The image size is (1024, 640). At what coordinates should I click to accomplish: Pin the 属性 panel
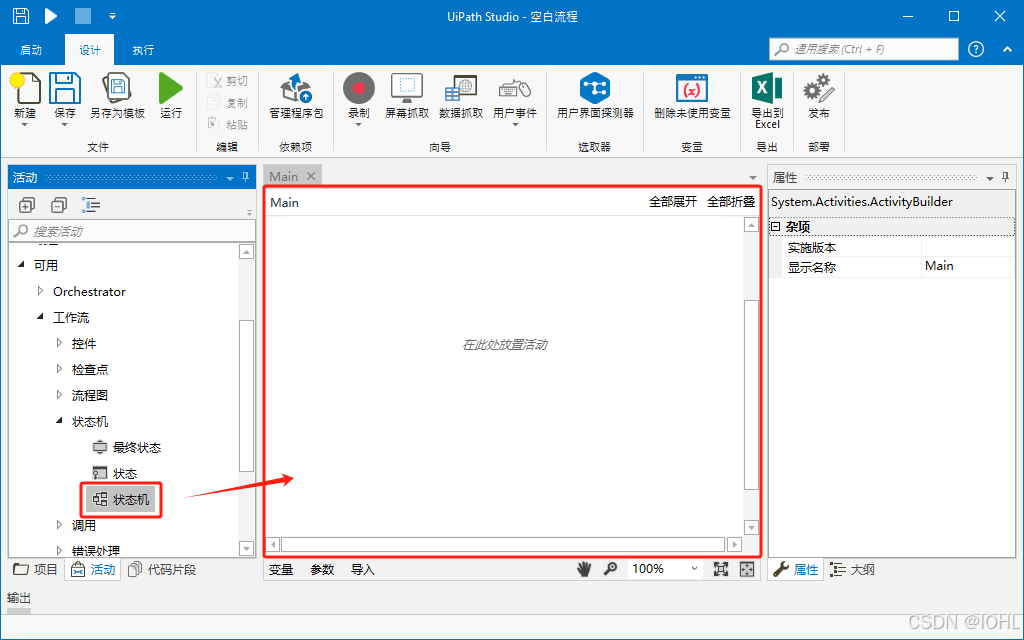pyautogui.click(x=1006, y=178)
